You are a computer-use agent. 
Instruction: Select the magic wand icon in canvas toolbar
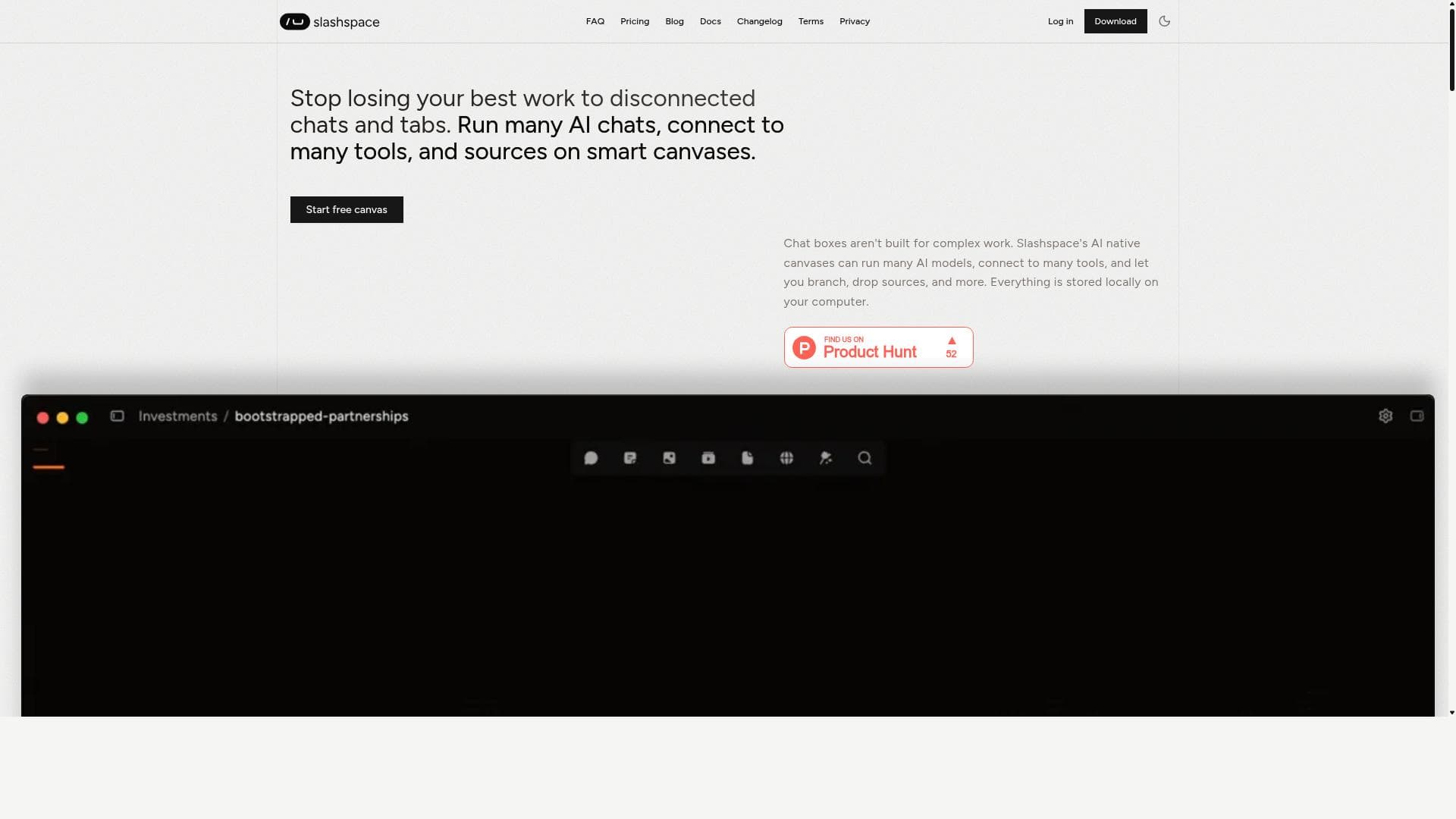point(826,458)
